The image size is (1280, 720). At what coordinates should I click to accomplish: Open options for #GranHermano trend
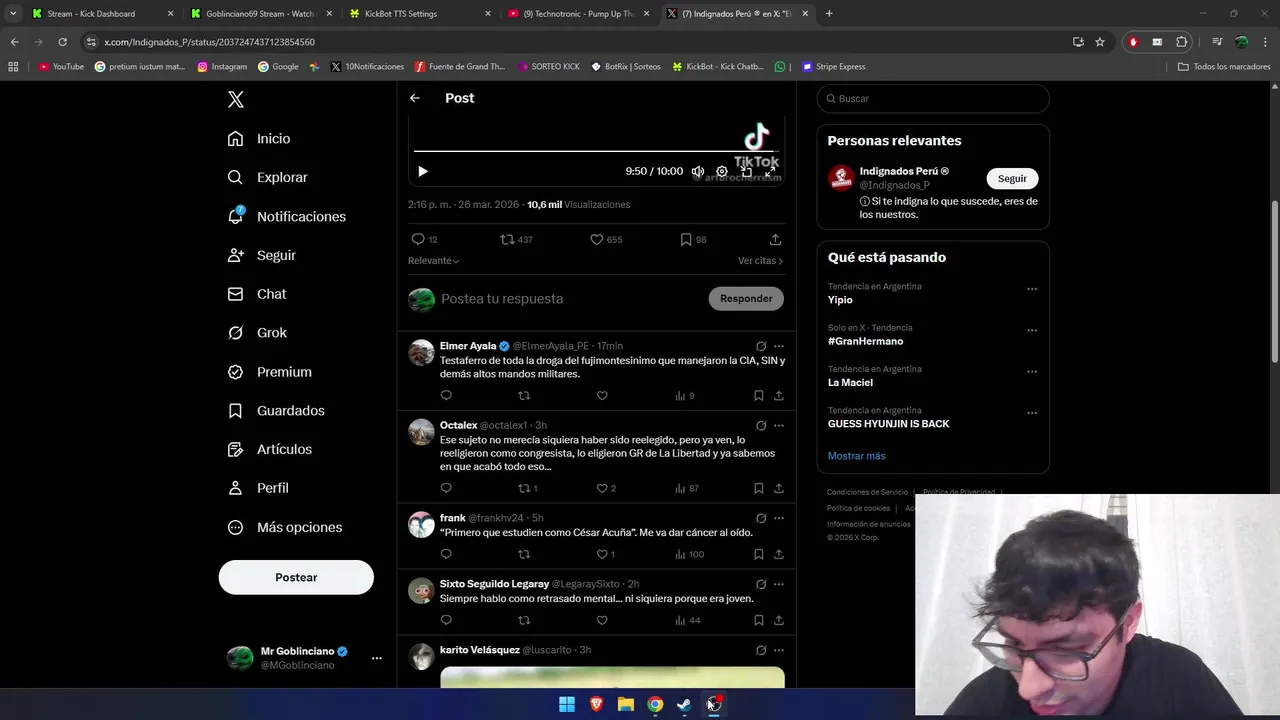point(1032,330)
